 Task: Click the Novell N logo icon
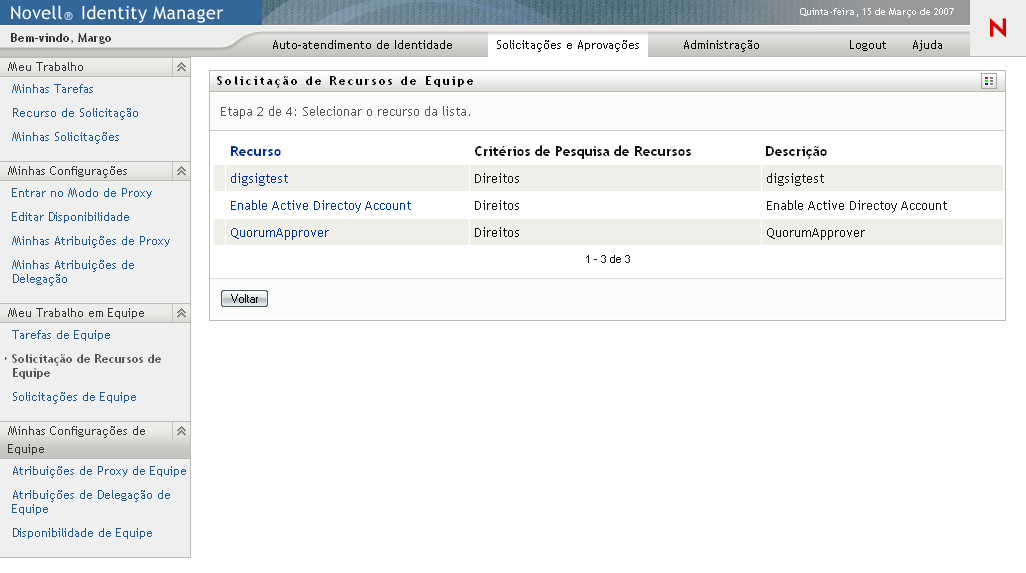click(x=997, y=29)
